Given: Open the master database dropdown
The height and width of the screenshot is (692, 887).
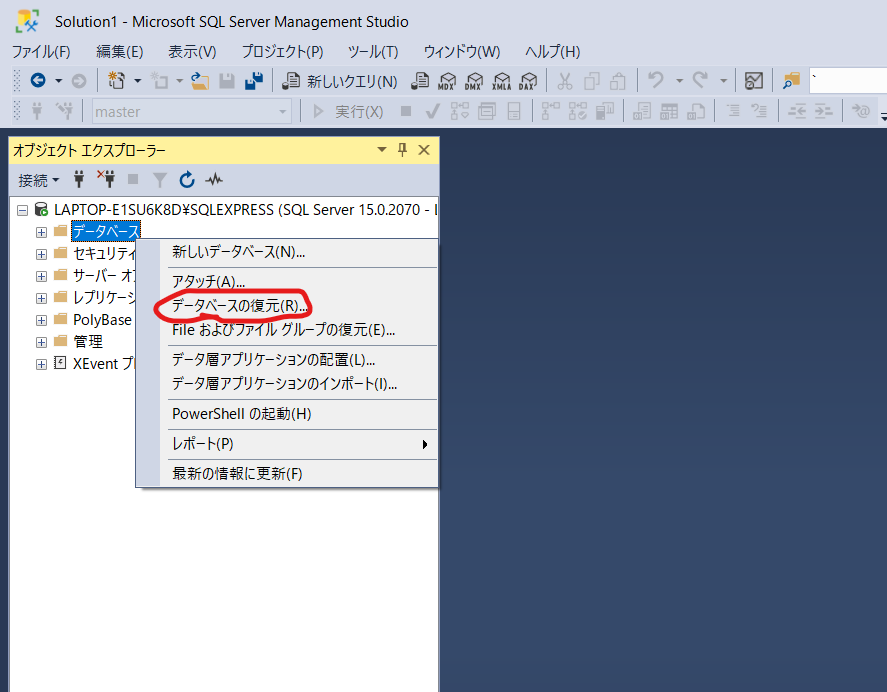Looking at the screenshot, I should coord(192,111).
